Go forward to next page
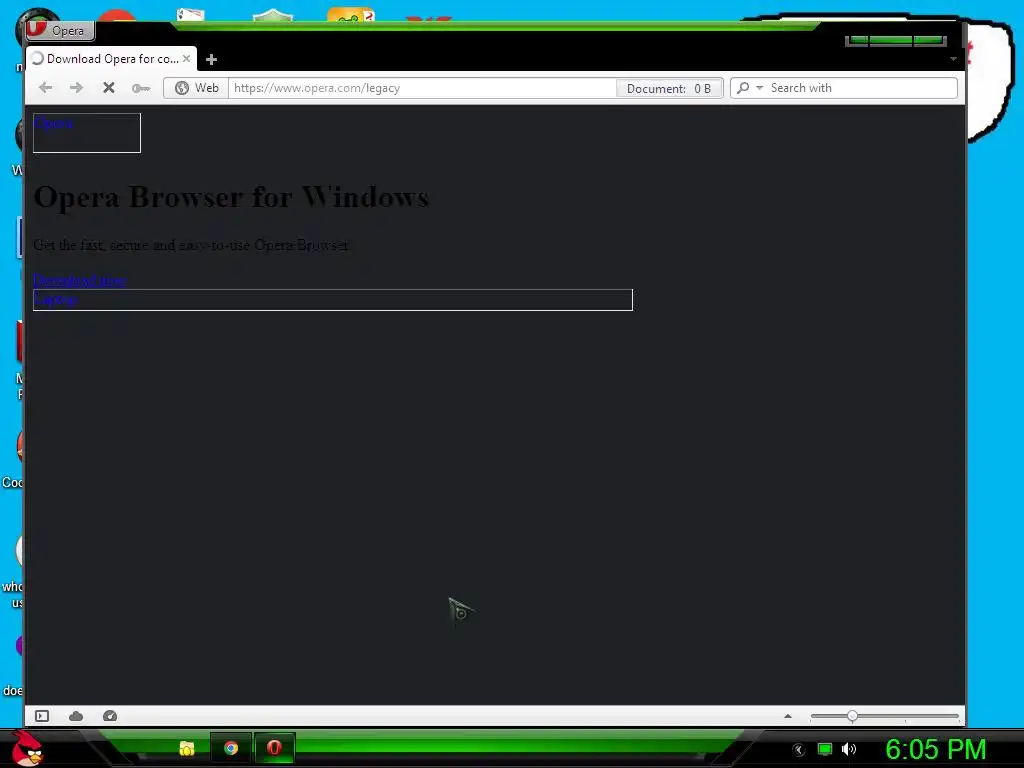This screenshot has width=1024, height=768. [x=76, y=88]
